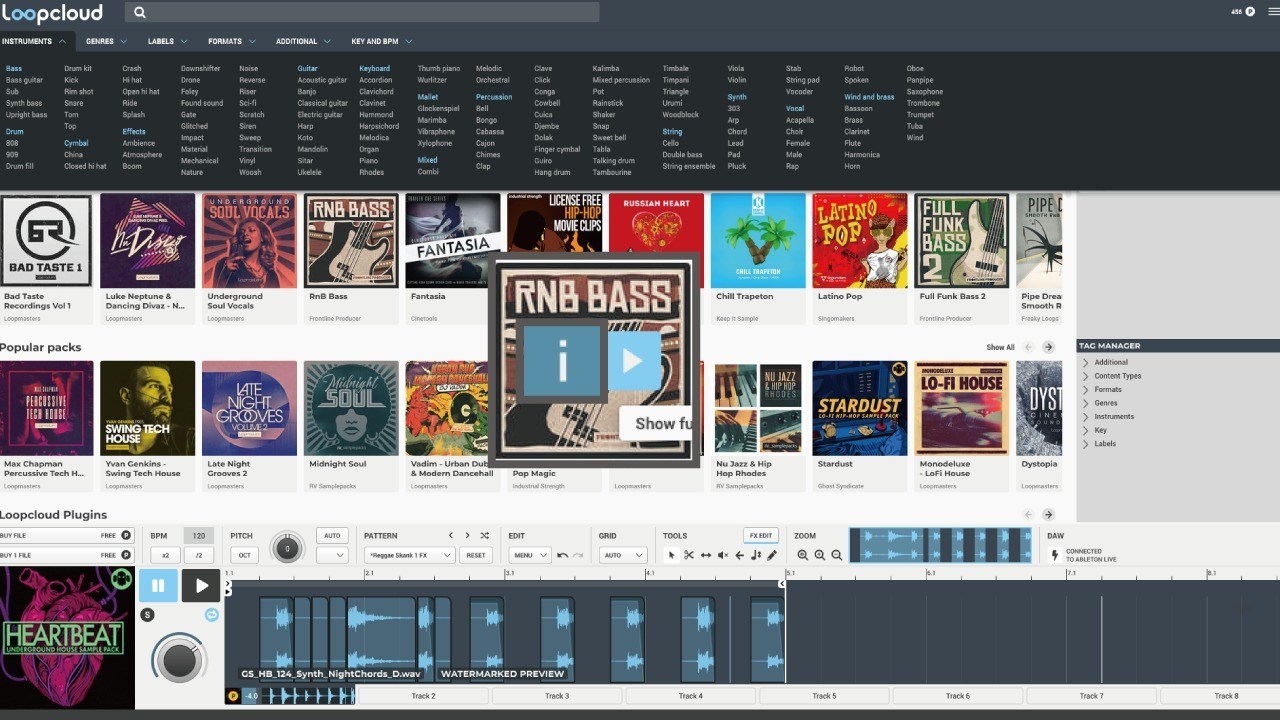
Task: Shuffle to a random pattern
Action: (484, 536)
